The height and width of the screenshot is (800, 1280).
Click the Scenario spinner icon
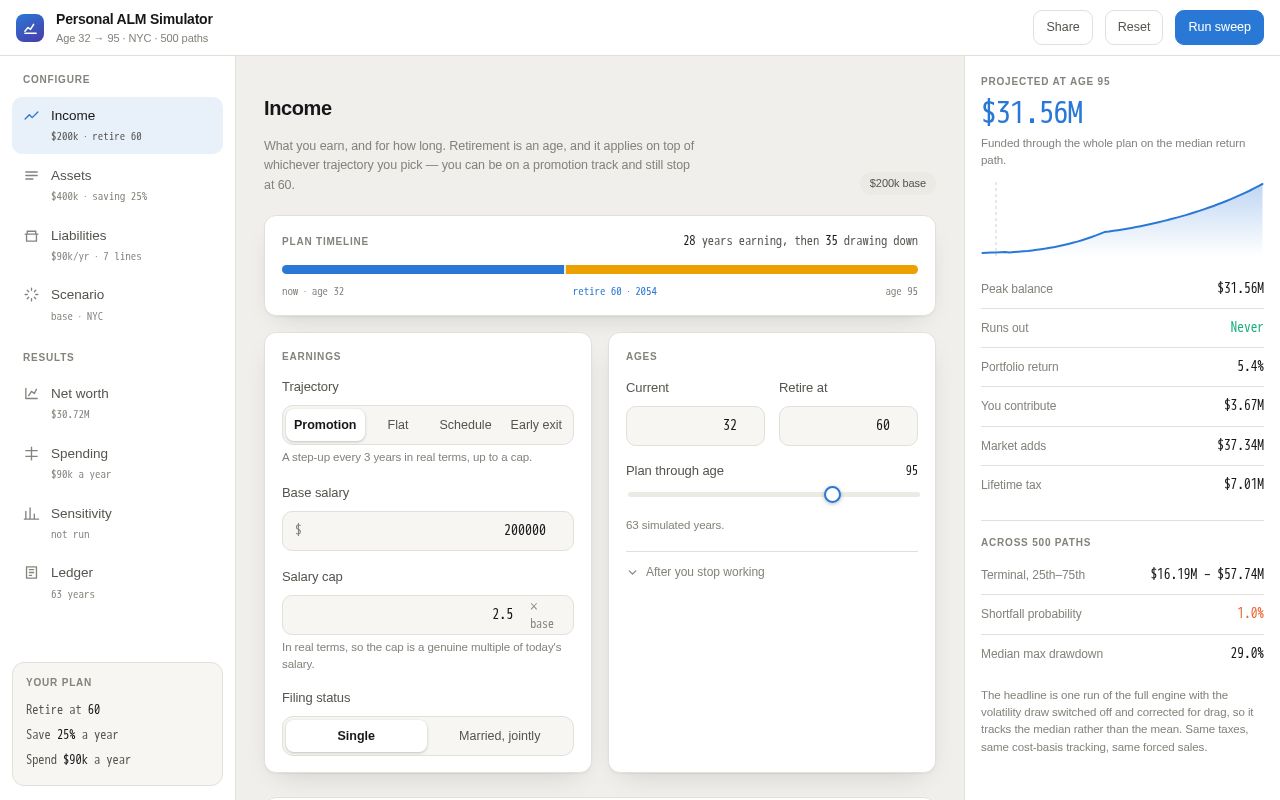[31, 294]
